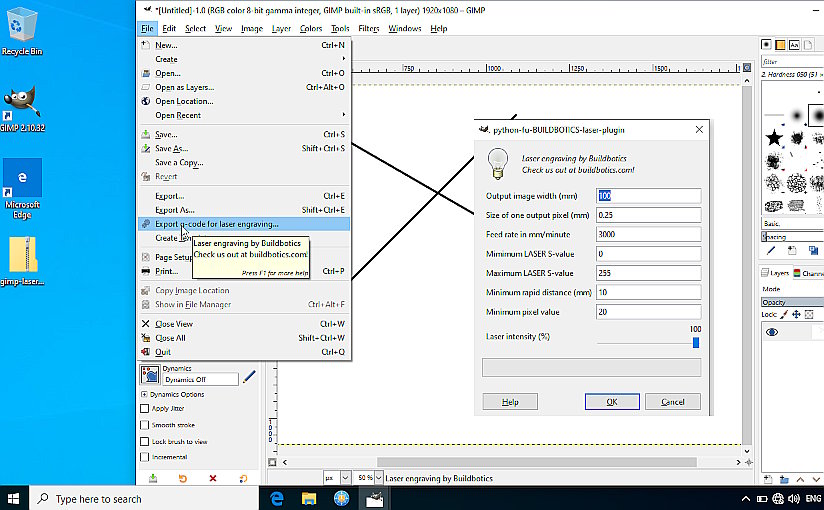
Task: Click Feed rate in mm/minute field
Action: pyautogui.click(x=648, y=234)
